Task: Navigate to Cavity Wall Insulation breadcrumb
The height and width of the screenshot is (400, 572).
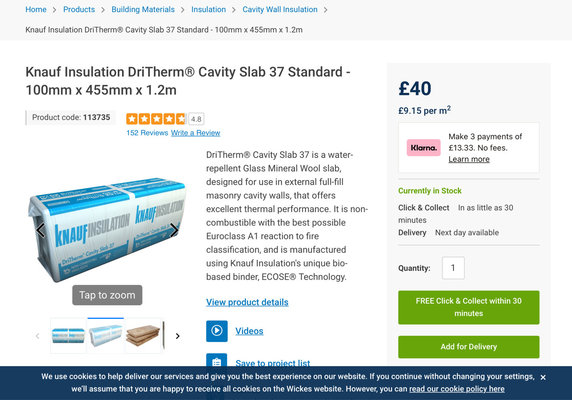Action: point(280,9)
